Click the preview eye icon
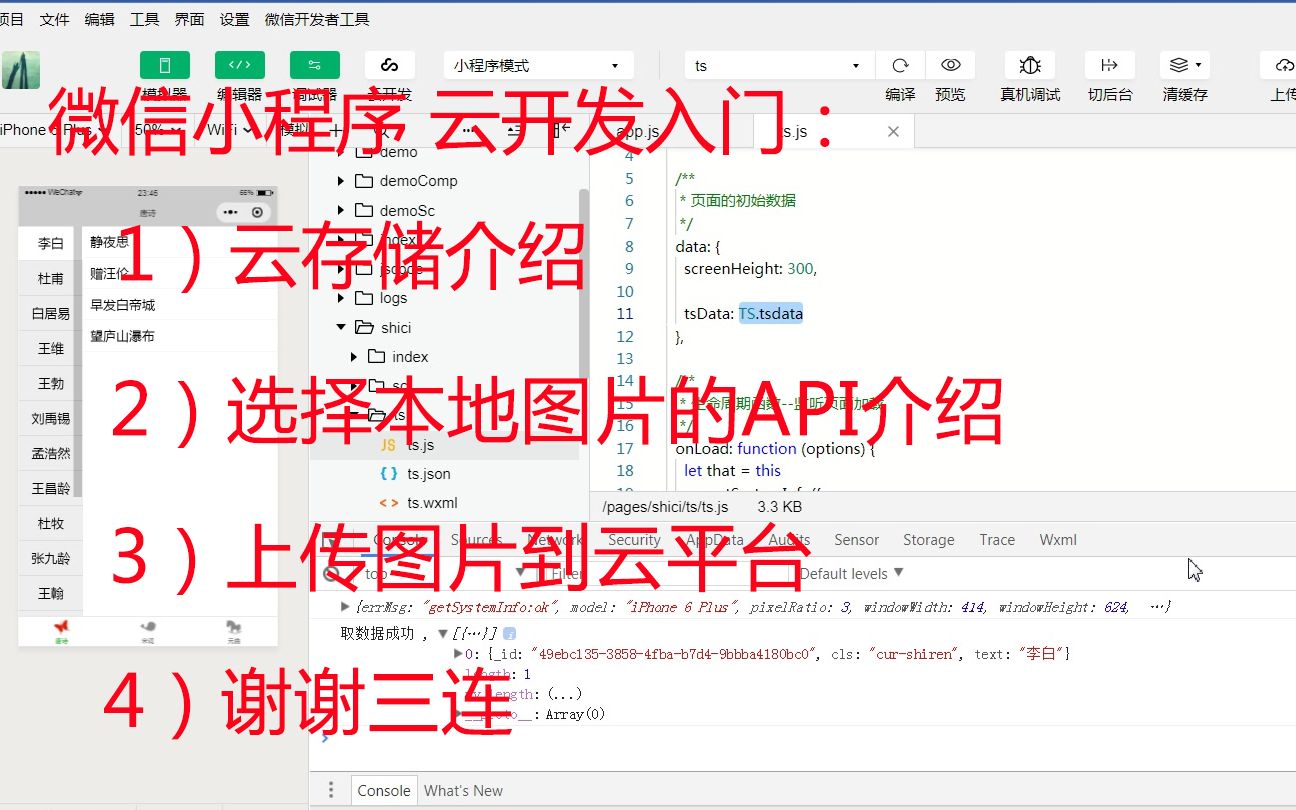 click(950, 65)
